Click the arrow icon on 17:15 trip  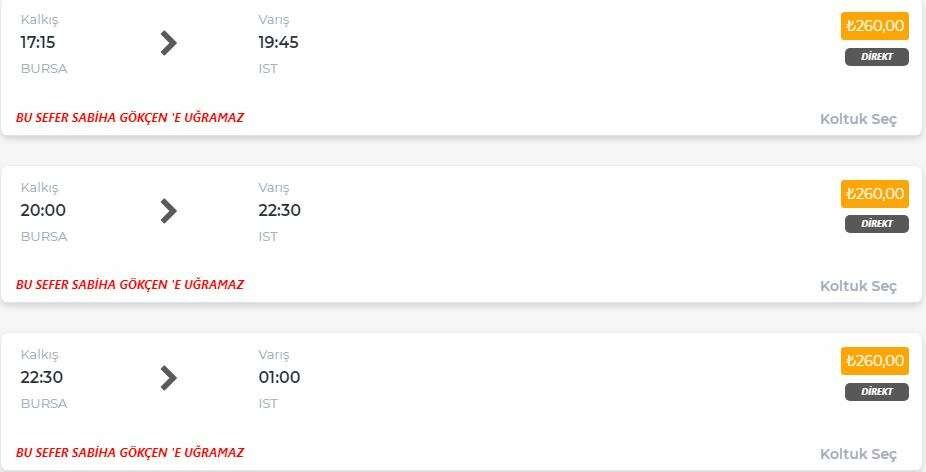point(169,43)
